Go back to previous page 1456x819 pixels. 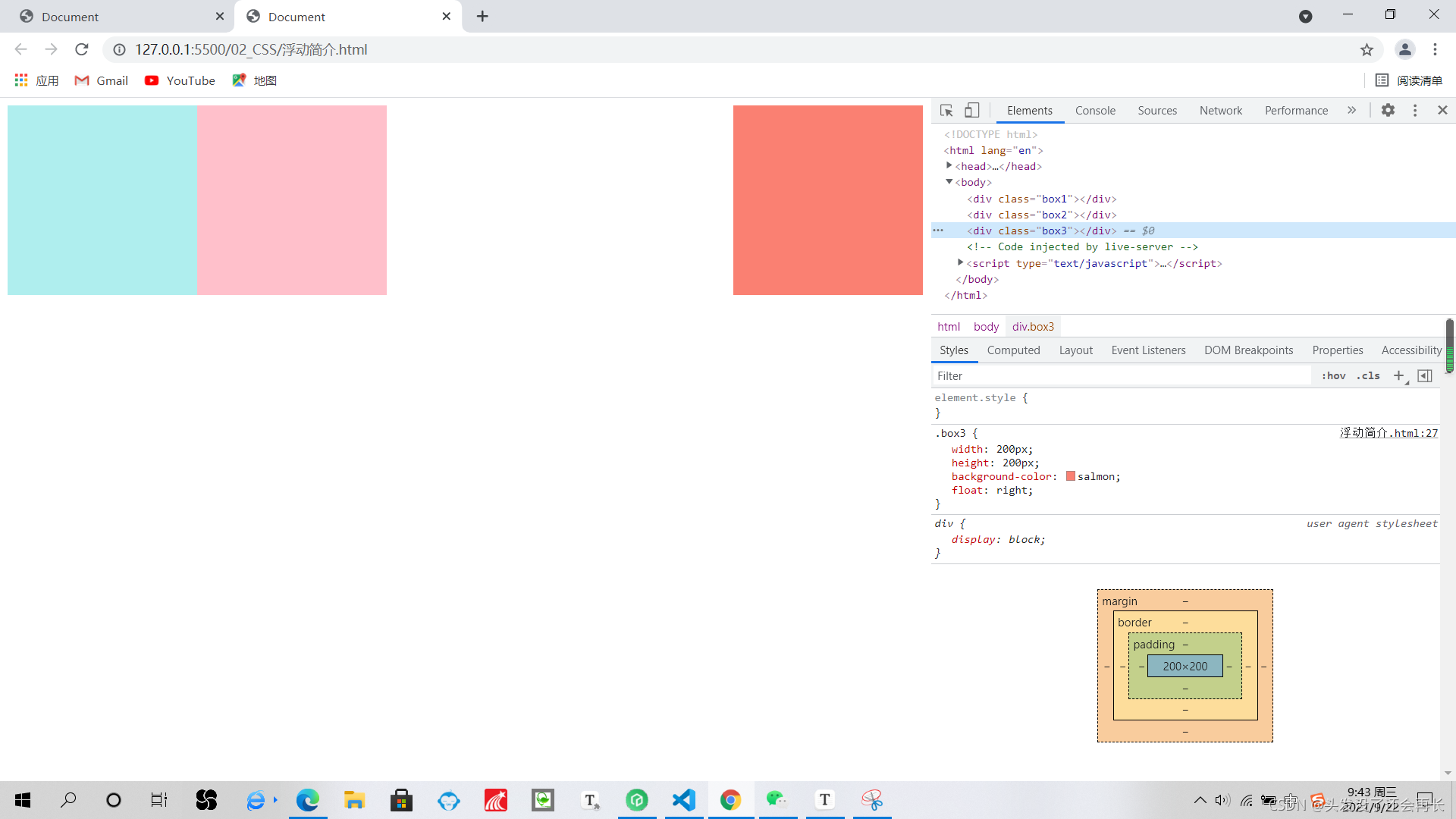pyautogui.click(x=20, y=49)
